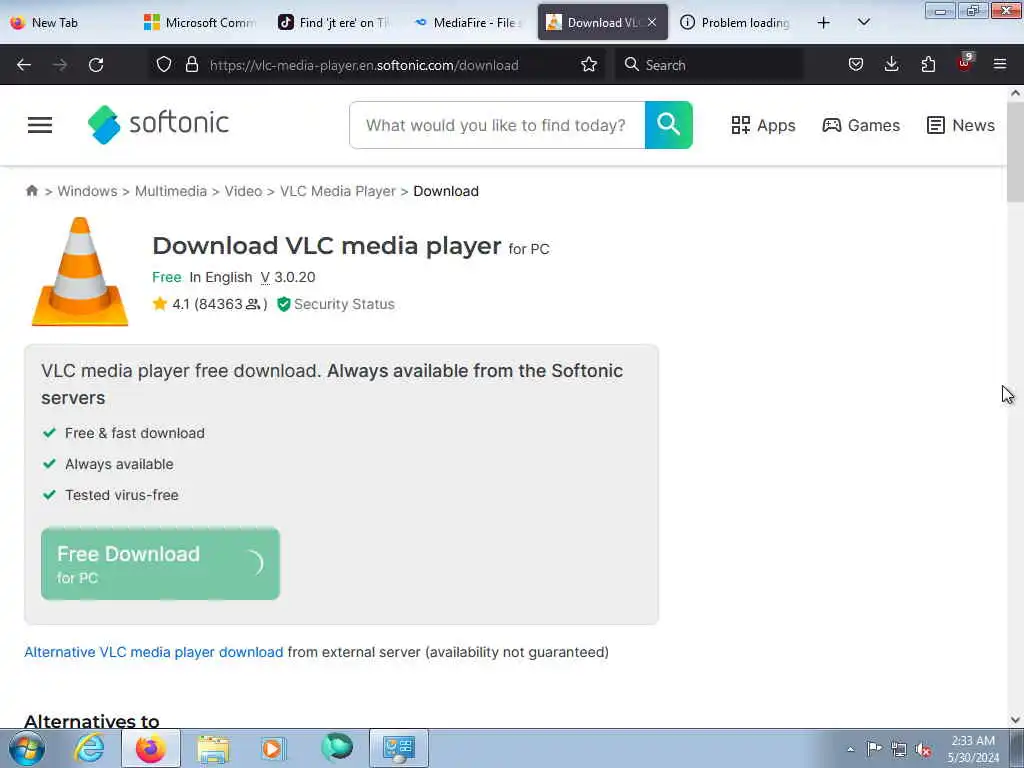Click the teal search magnifier button
Viewport: 1024px width, 768px height.
(669, 125)
